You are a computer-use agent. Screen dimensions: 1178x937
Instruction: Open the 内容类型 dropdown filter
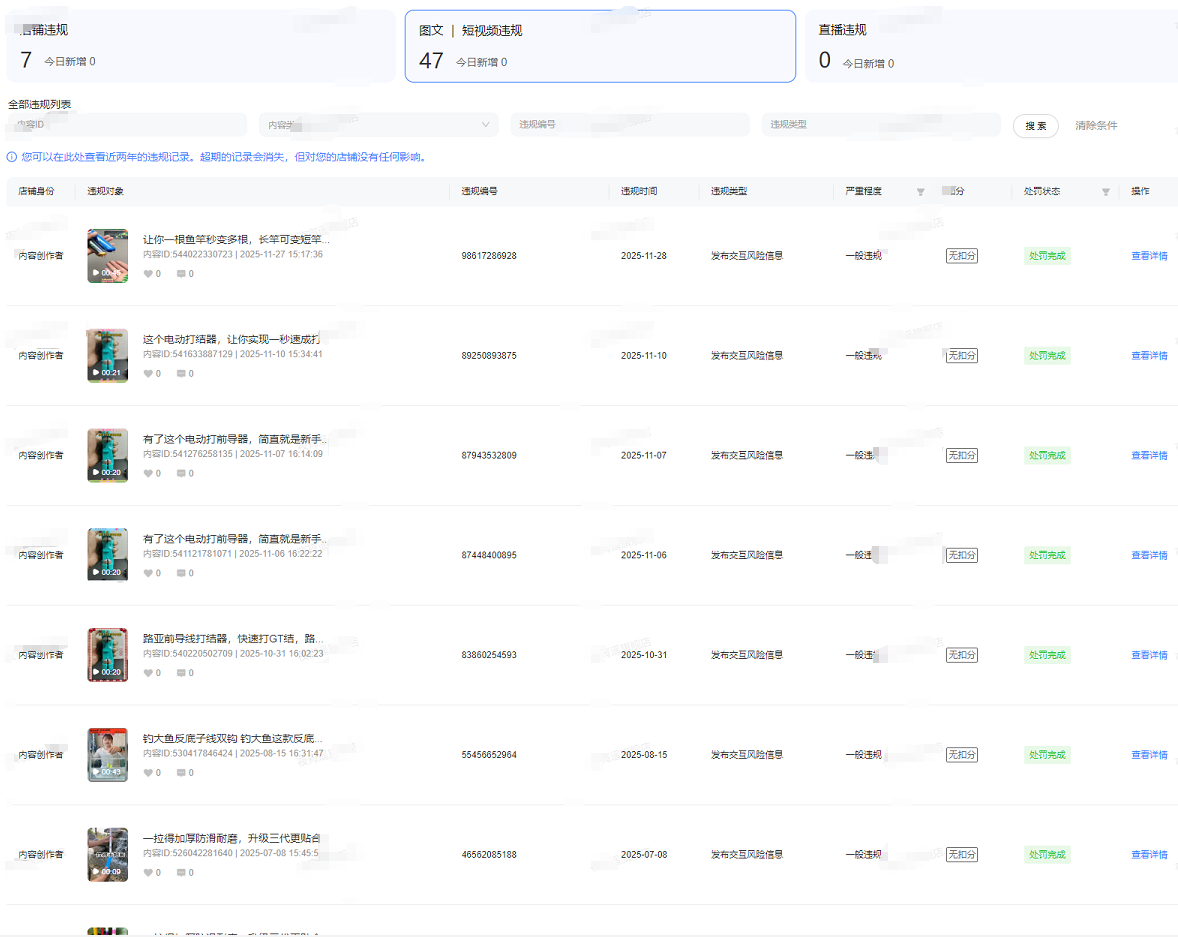[x=378, y=125]
